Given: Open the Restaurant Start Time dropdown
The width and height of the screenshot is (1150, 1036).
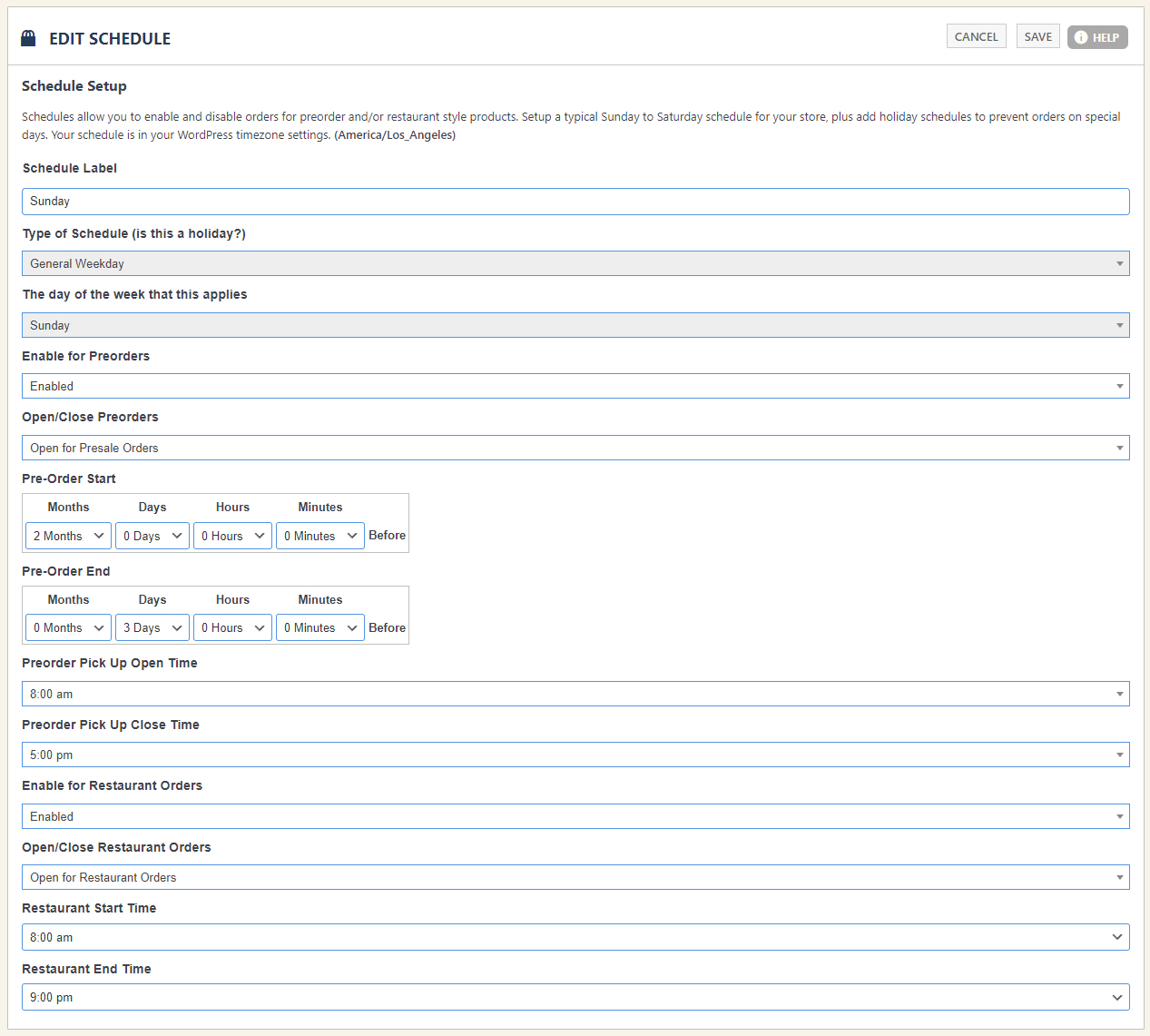Looking at the screenshot, I should point(575,937).
